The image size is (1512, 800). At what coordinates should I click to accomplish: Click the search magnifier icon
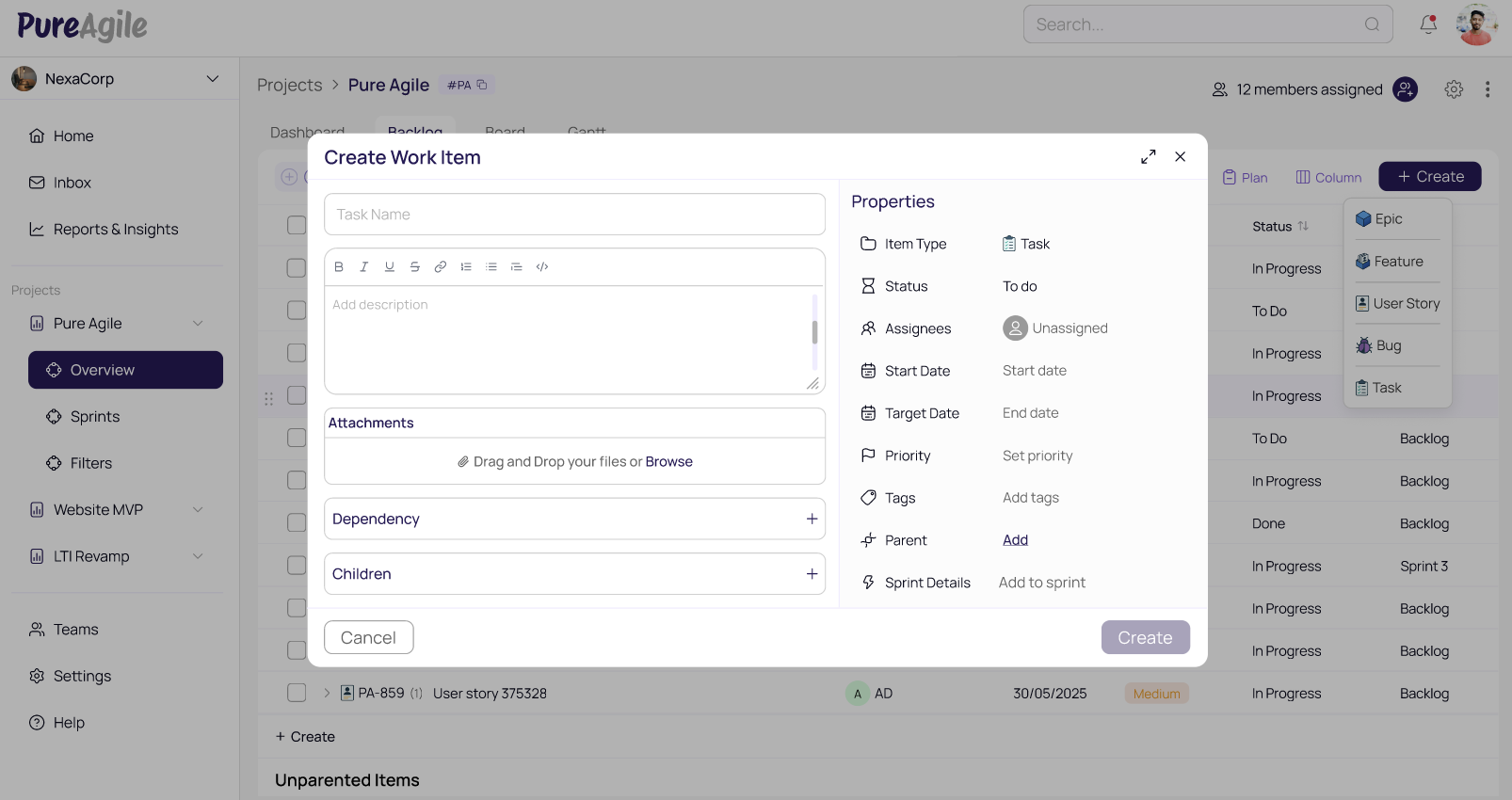coord(1373,24)
